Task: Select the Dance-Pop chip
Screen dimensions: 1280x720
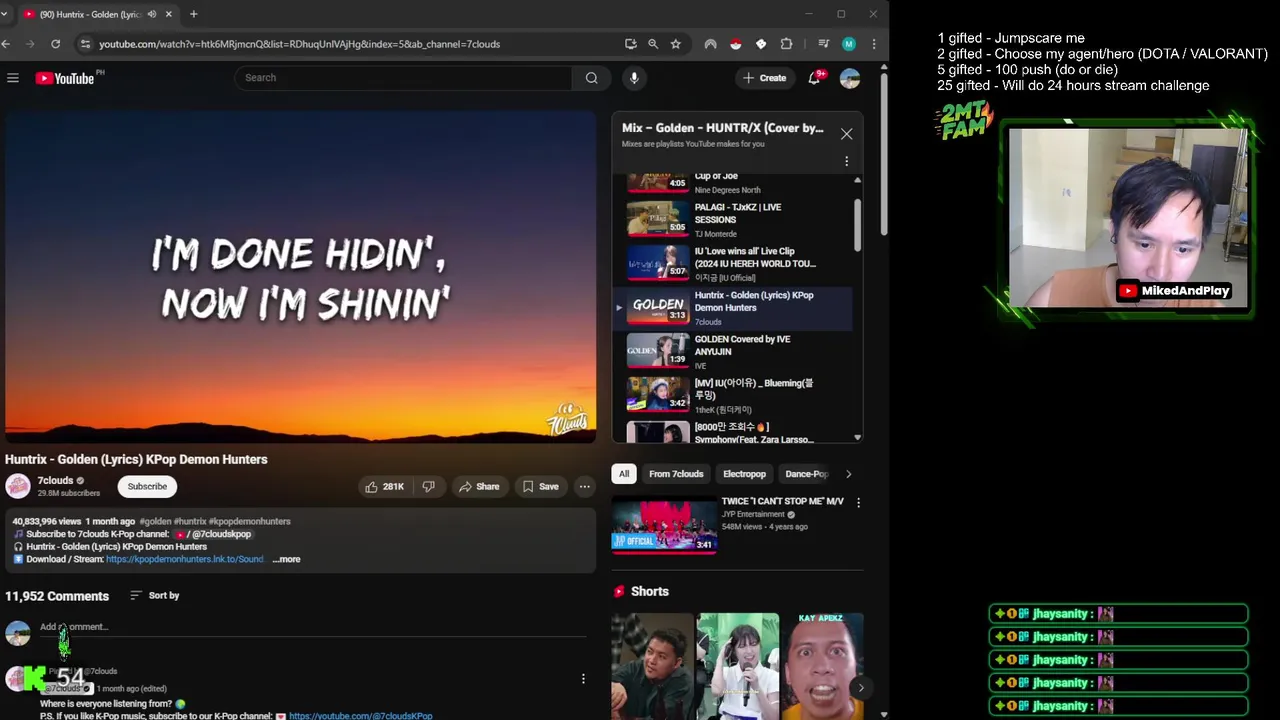Action: [x=806, y=474]
